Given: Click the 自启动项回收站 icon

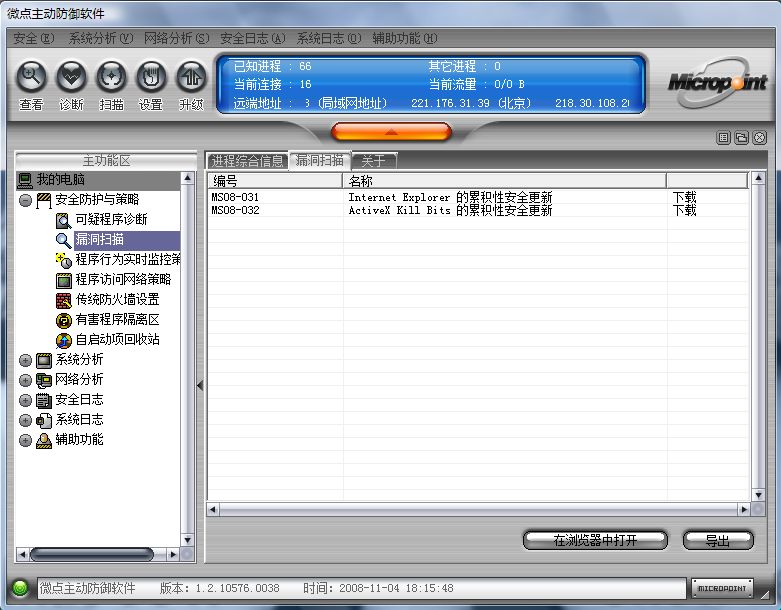Looking at the screenshot, I should tap(64, 340).
